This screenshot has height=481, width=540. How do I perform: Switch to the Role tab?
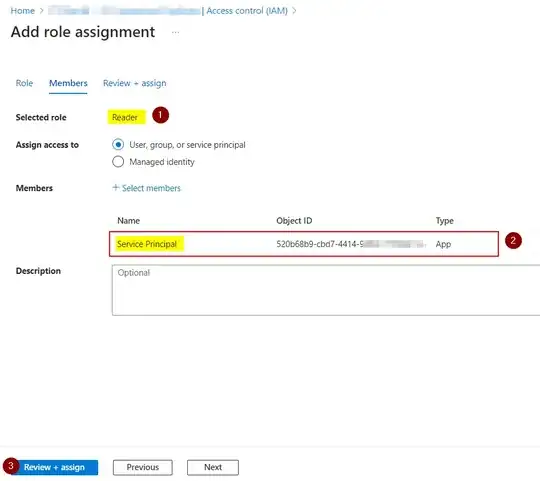[24, 83]
